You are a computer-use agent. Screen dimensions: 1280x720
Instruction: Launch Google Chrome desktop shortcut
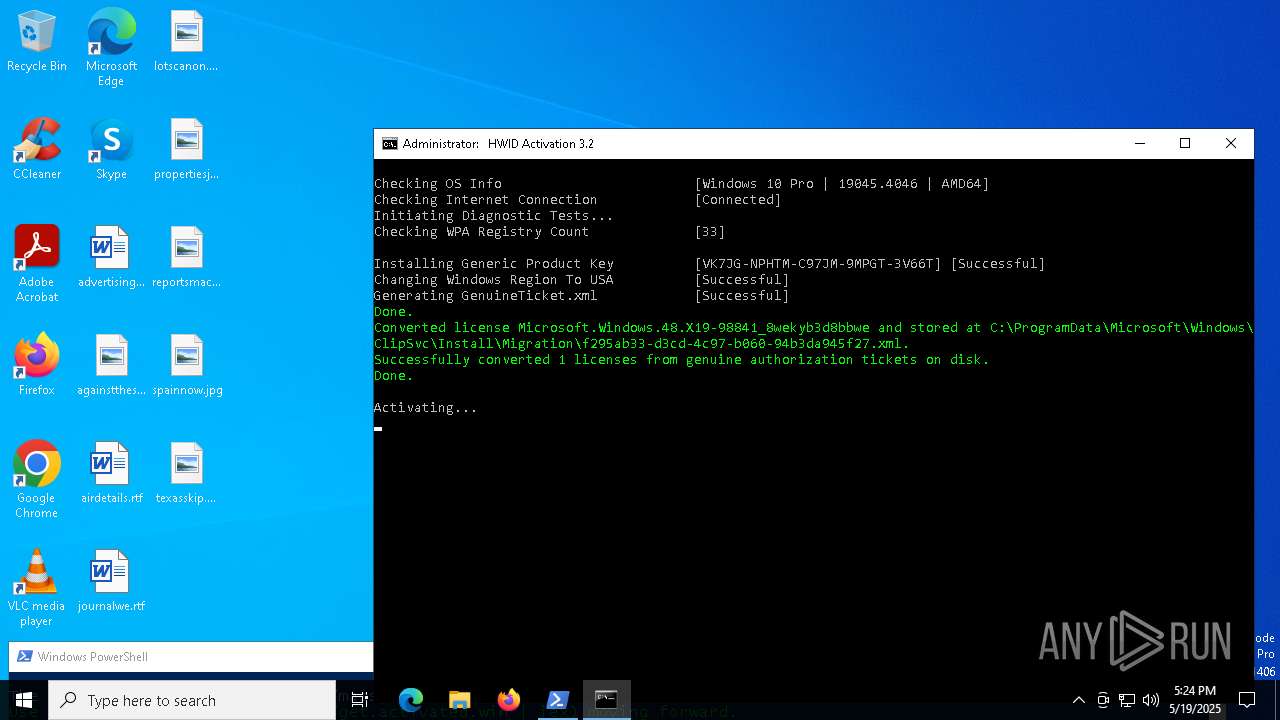pos(37,480)
